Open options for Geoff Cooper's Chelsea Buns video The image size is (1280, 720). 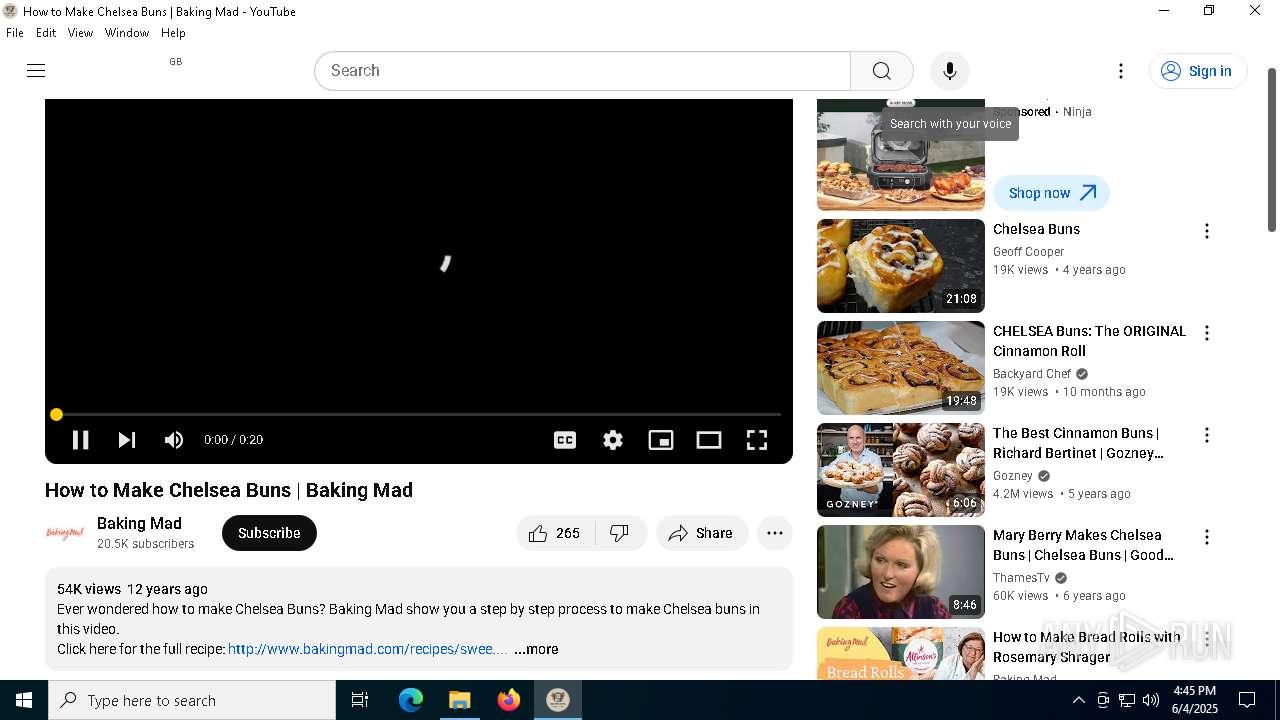point(1207,231)
